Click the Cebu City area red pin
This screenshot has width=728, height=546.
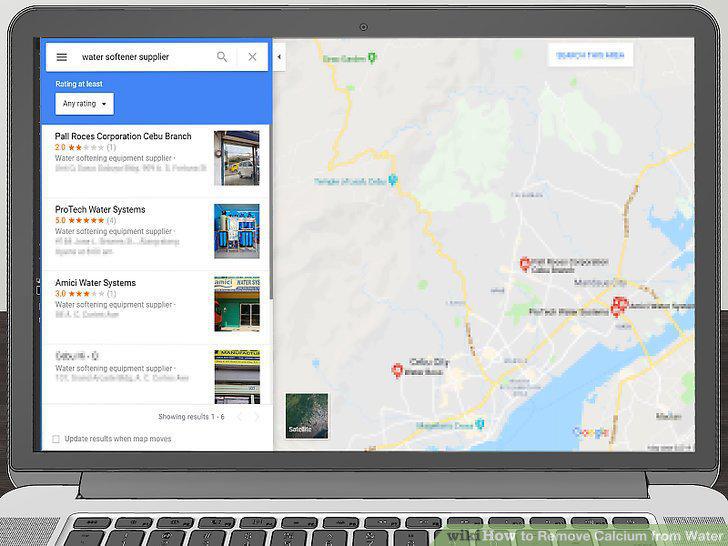point(397,370)
